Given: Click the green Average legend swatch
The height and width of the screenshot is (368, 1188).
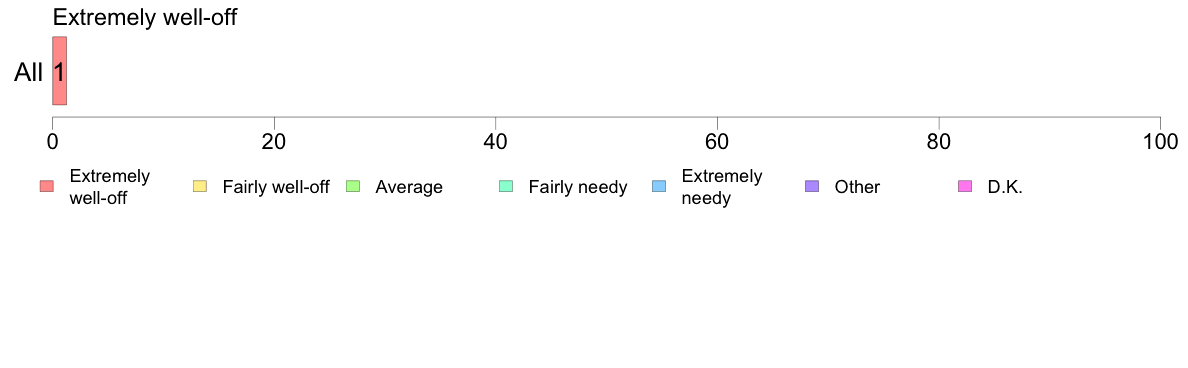Looking at the screenshot, I should pos(352,186).
